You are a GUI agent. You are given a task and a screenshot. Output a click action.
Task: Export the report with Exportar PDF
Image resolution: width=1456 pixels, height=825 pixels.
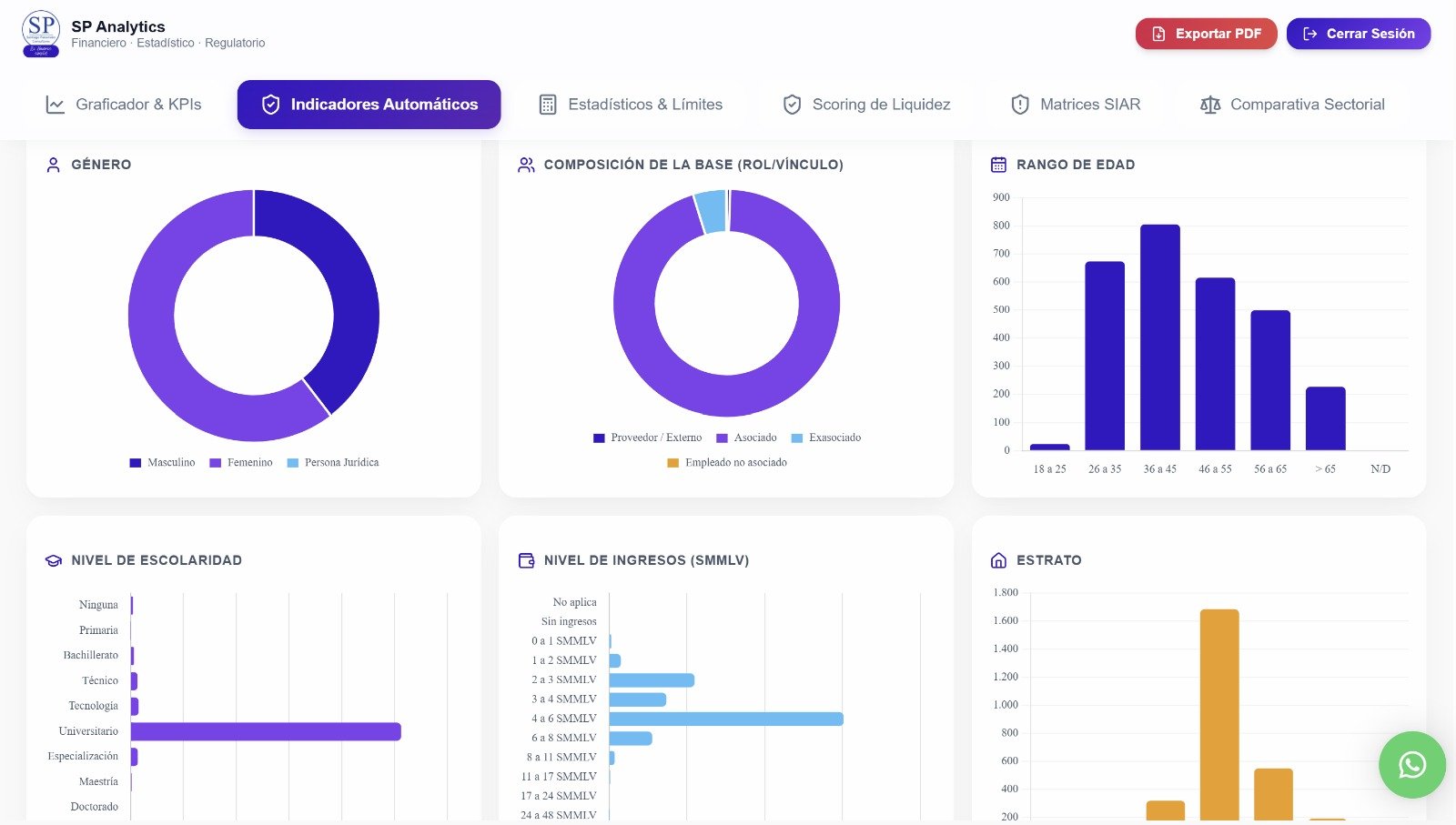[x=1206, y=34]
